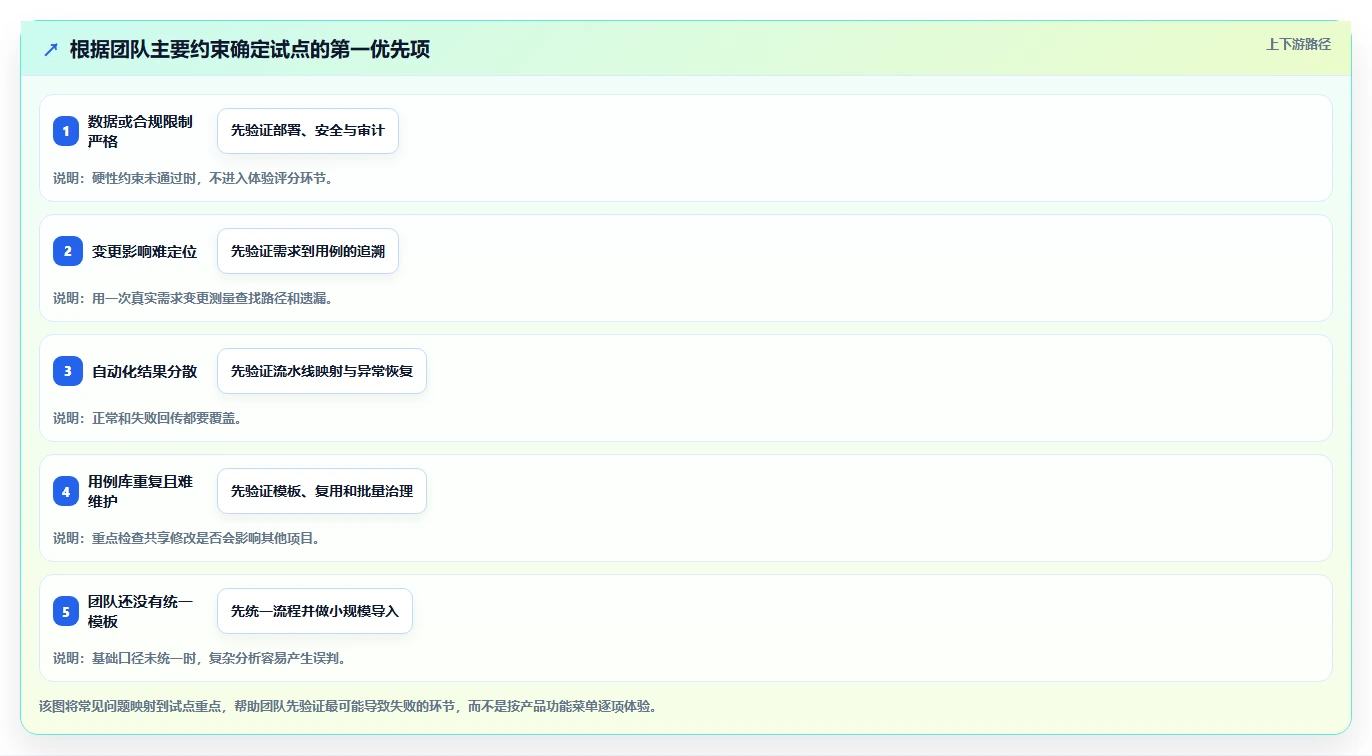Image resolution: width=1372 pixels, height=756 pixels.
Task: Click the 先统一流程并做小规模导入 pill
Action: coord(315,611)
